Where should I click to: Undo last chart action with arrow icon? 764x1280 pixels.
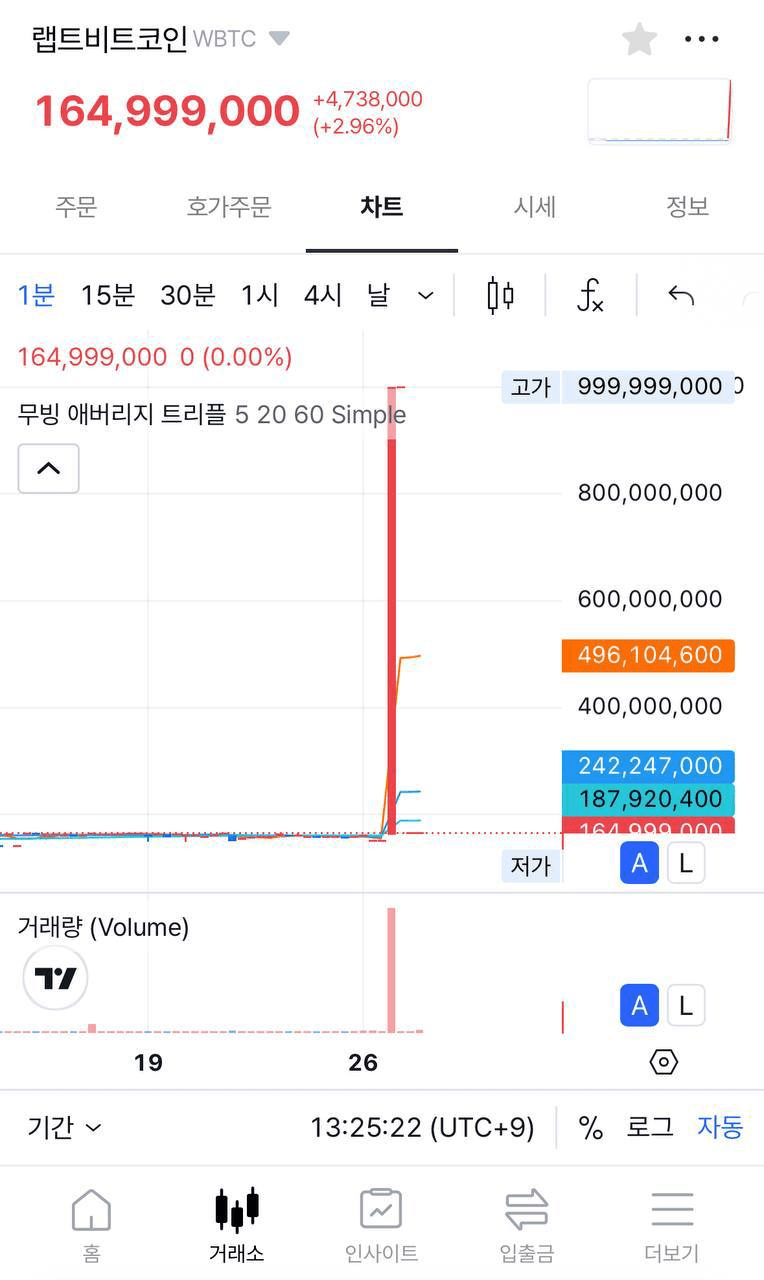tap(681, 295)
